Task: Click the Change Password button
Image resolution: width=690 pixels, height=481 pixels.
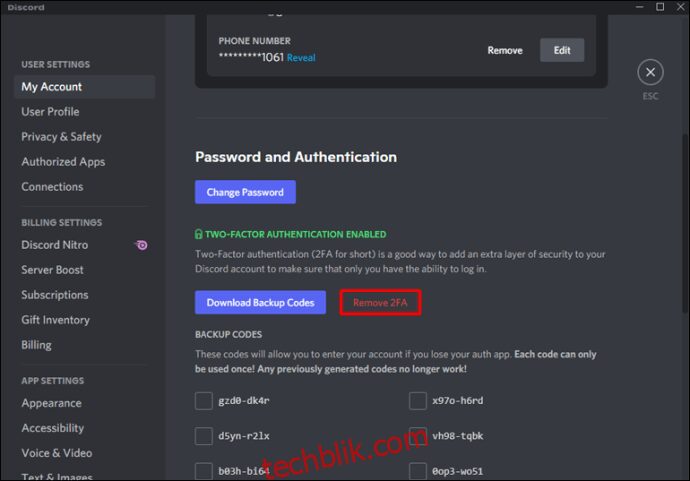Action: point(245,192)
